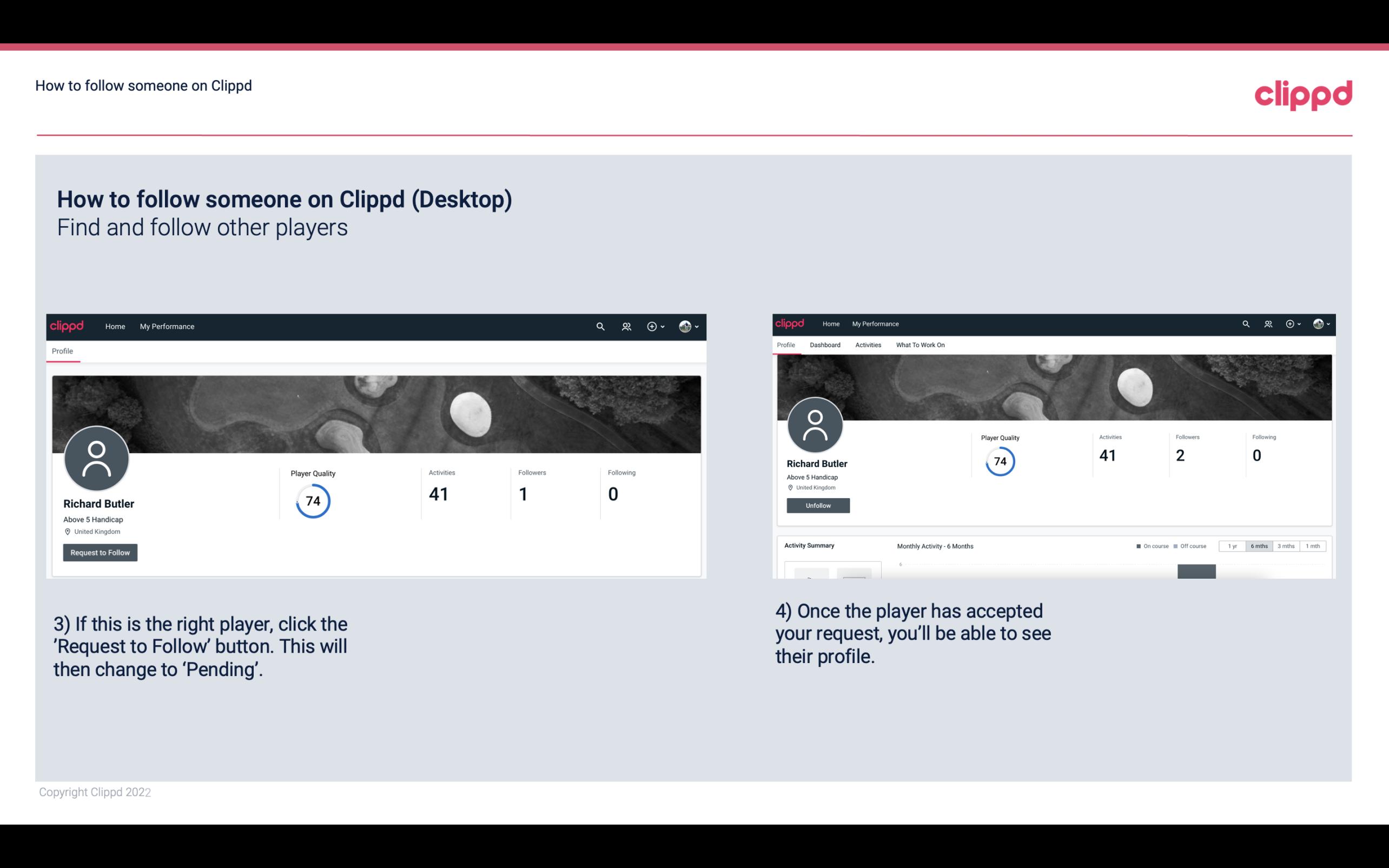Select the 'Profile' tab on left screenshot

point(62,350)
